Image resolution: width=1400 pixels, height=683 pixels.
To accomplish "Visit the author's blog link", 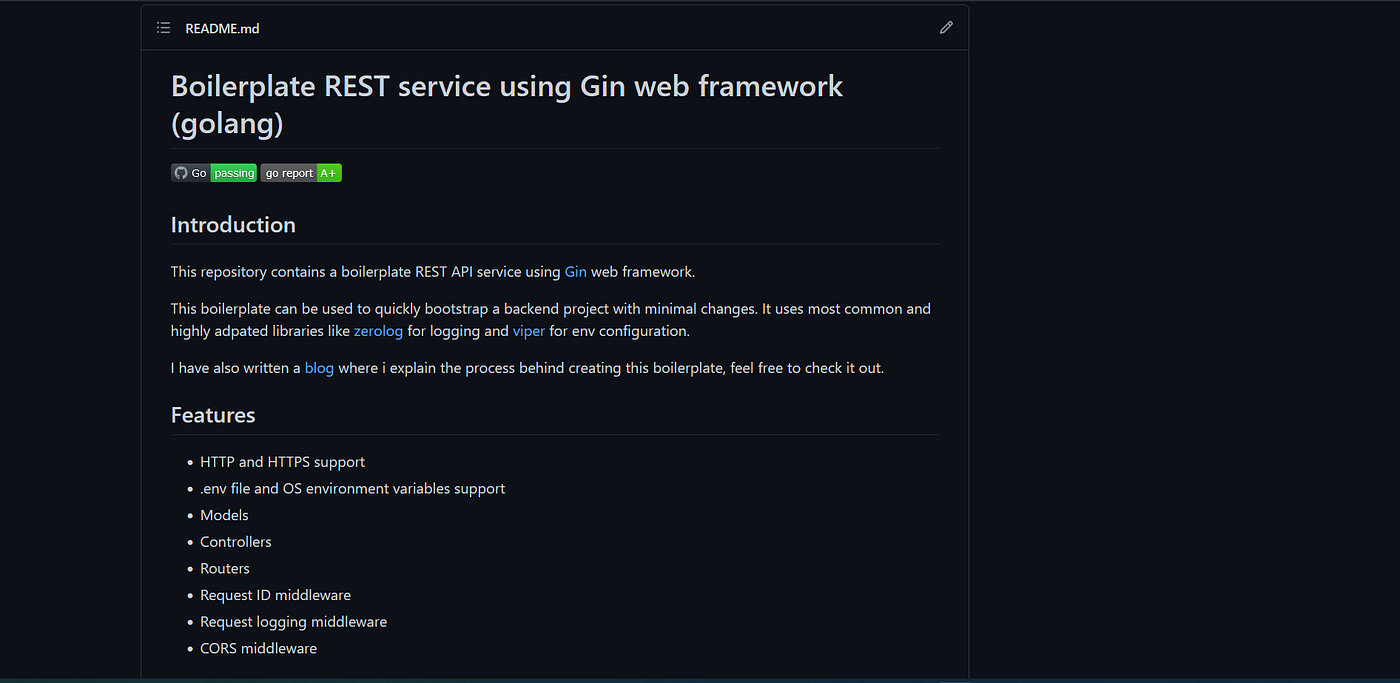I will [319, 367].
